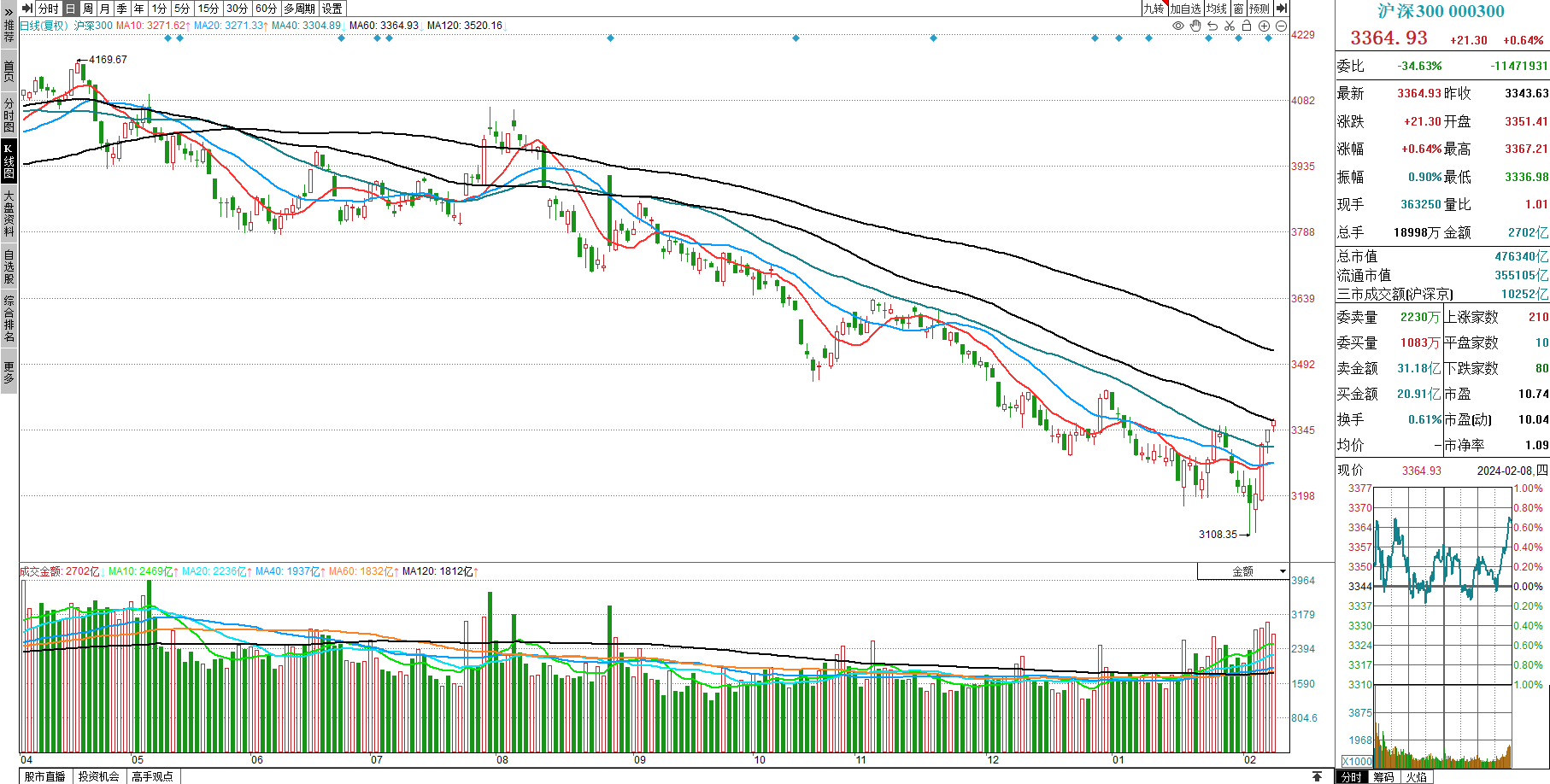Image resolution: width=1550 pixels, height=784 pixels.
Task: Zoom in with the plus circle icon
Action: click(1264, 26)
